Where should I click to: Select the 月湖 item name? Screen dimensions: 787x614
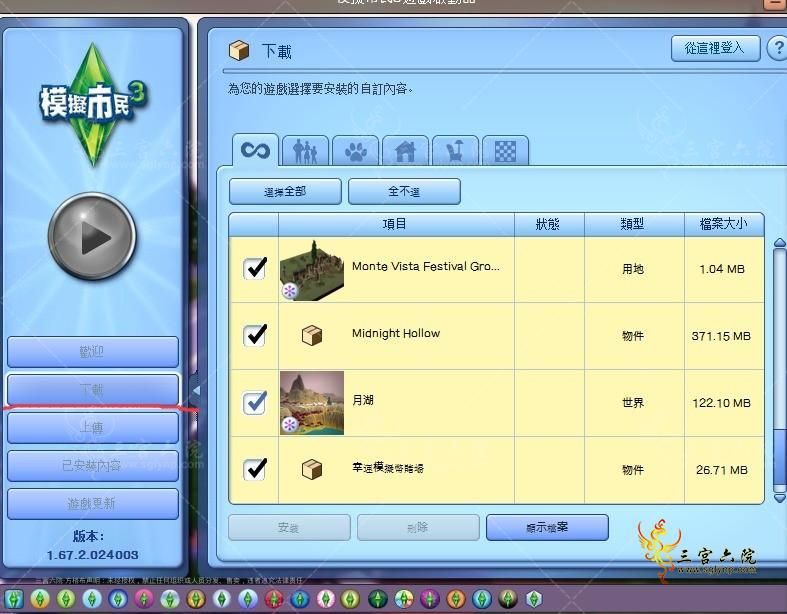[363, 400]
